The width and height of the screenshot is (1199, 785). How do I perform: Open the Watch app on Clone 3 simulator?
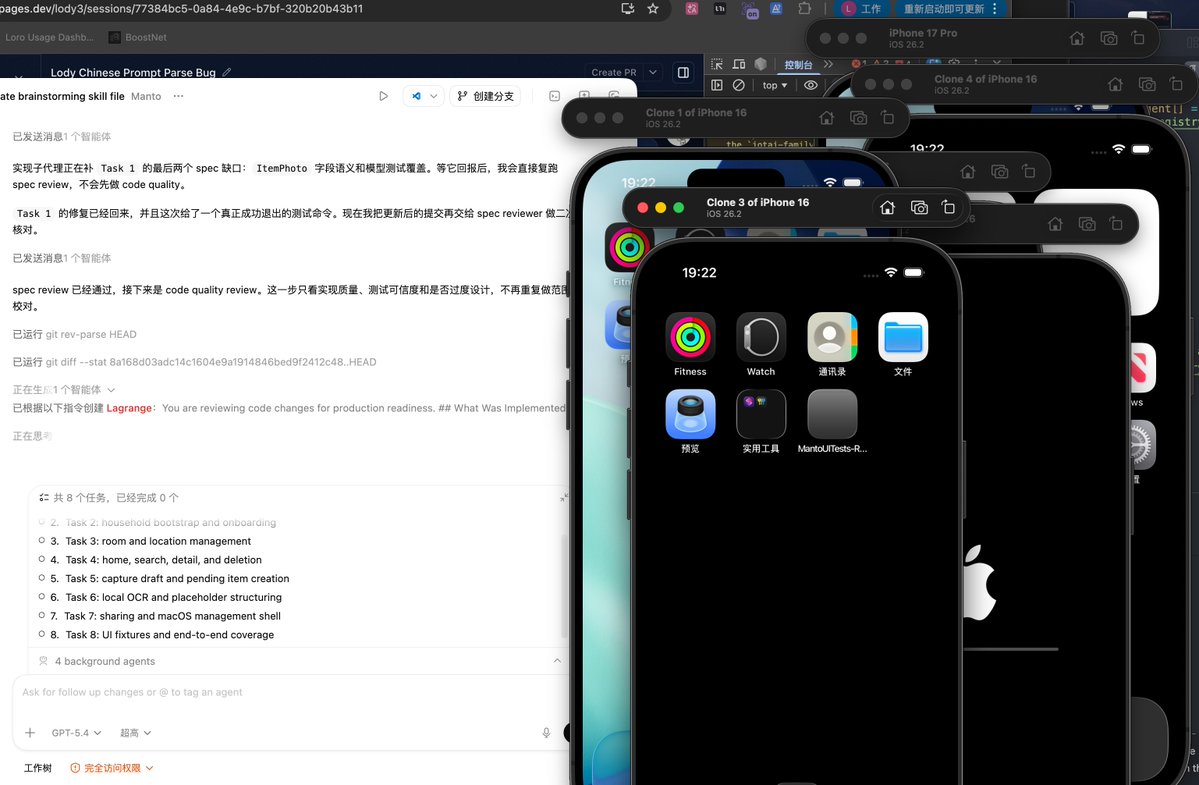pyautogui.click(x=761, y=337)
